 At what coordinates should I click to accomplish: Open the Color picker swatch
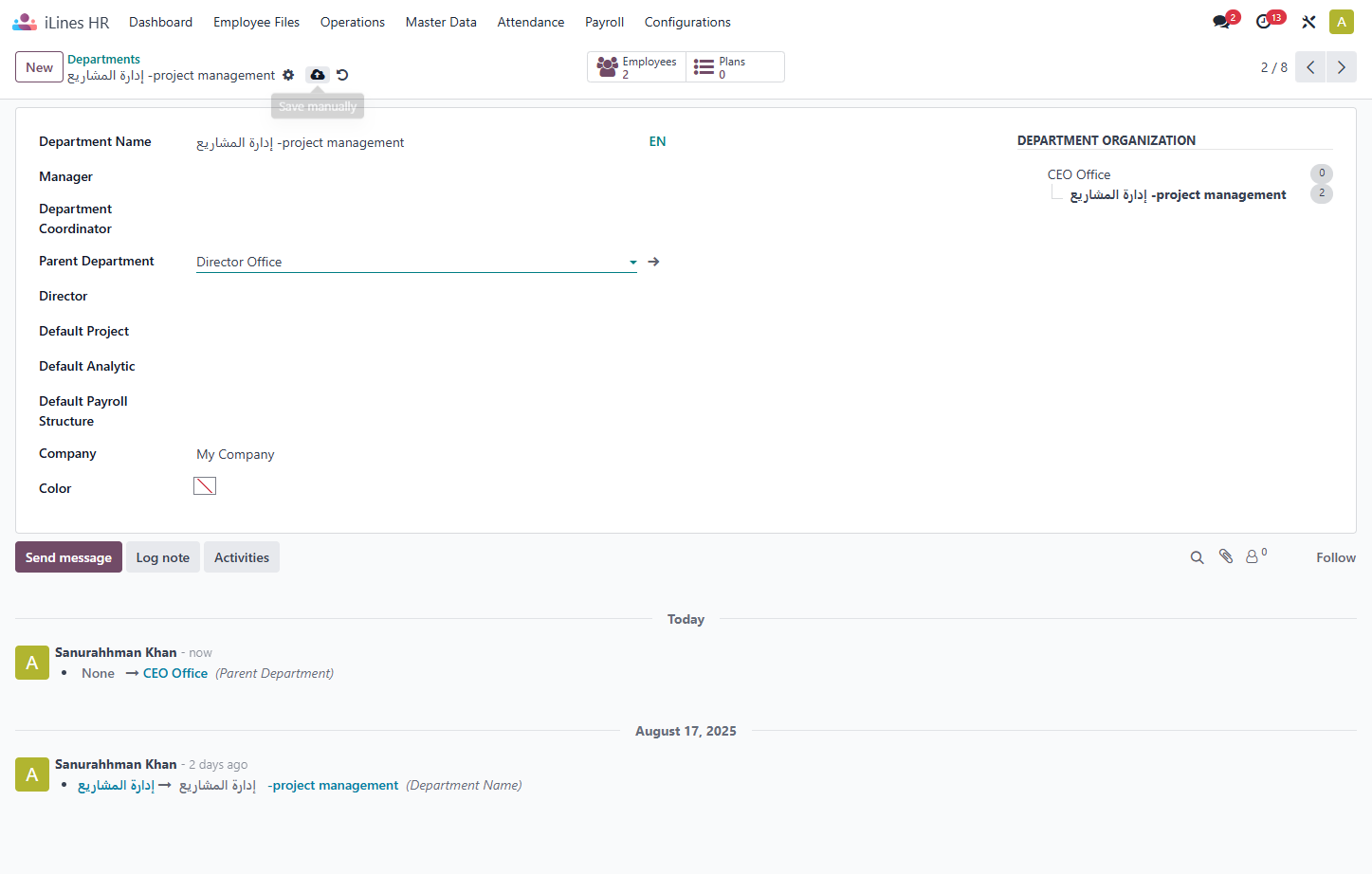[205, 486]
